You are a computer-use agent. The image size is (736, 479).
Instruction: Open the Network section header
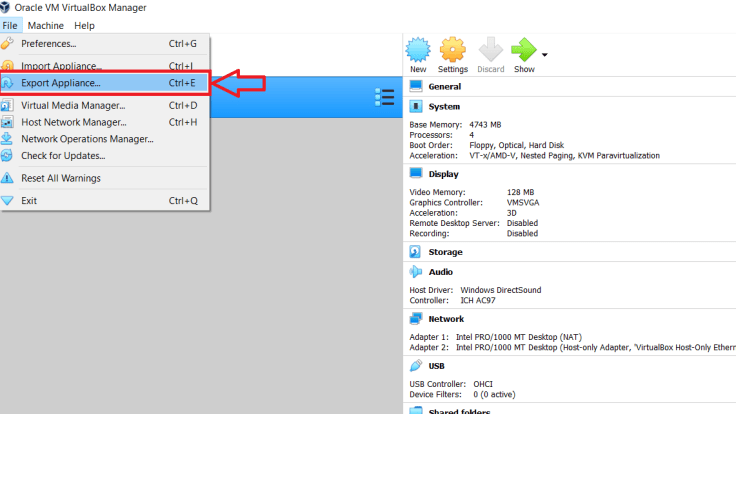click(446, 319)
